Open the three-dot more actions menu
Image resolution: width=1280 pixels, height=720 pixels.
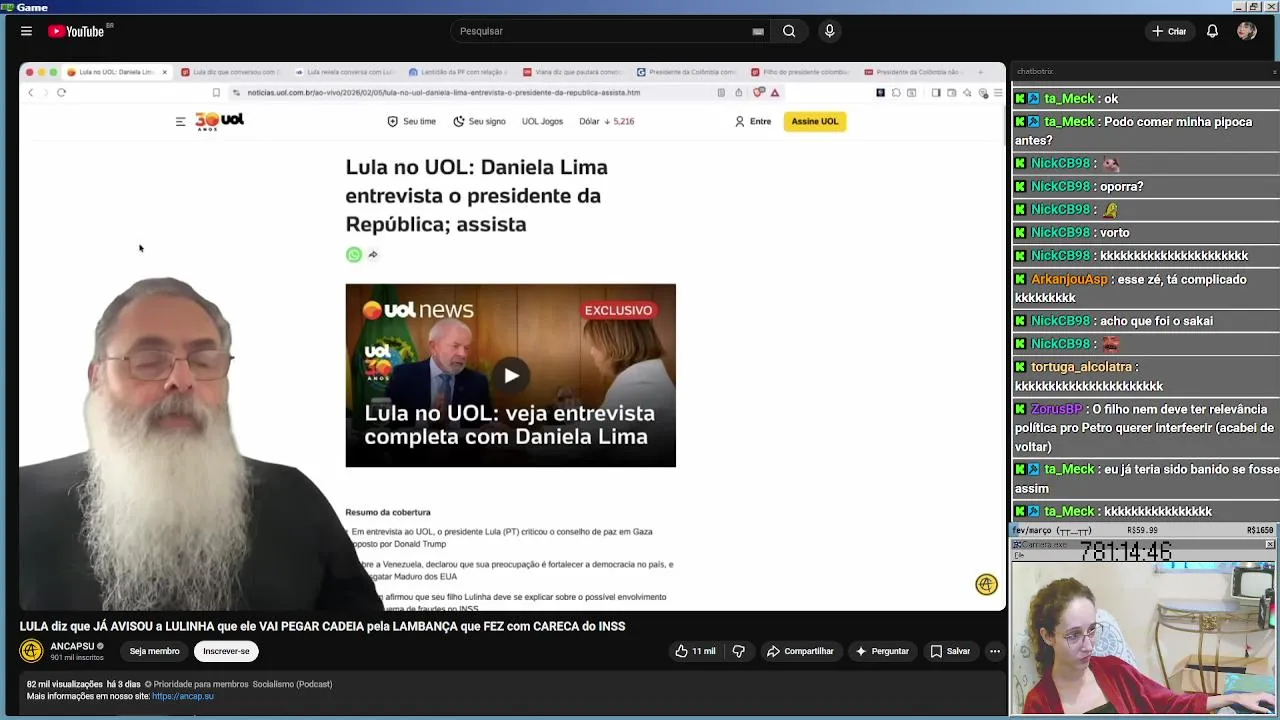pyautogui.click(x=994, y=651)
